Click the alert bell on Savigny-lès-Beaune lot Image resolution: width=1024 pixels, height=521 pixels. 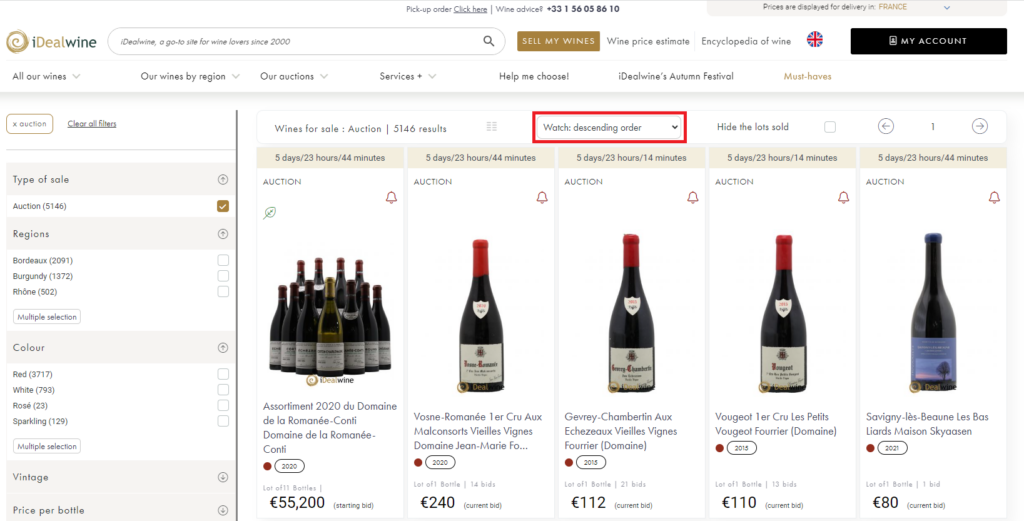point(993,198)
